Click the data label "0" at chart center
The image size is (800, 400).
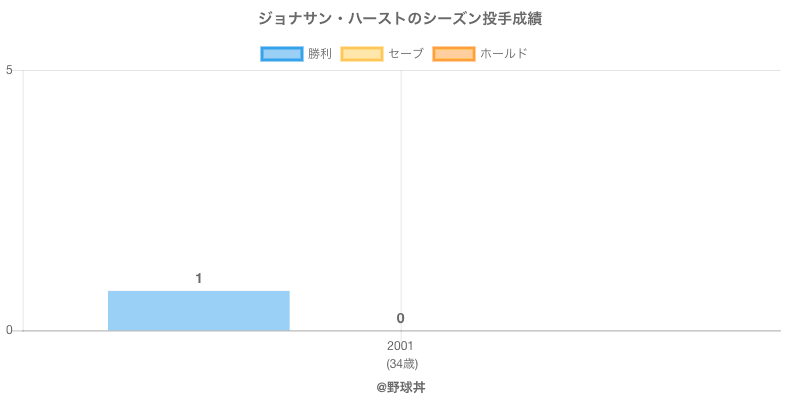coord(400,318)
